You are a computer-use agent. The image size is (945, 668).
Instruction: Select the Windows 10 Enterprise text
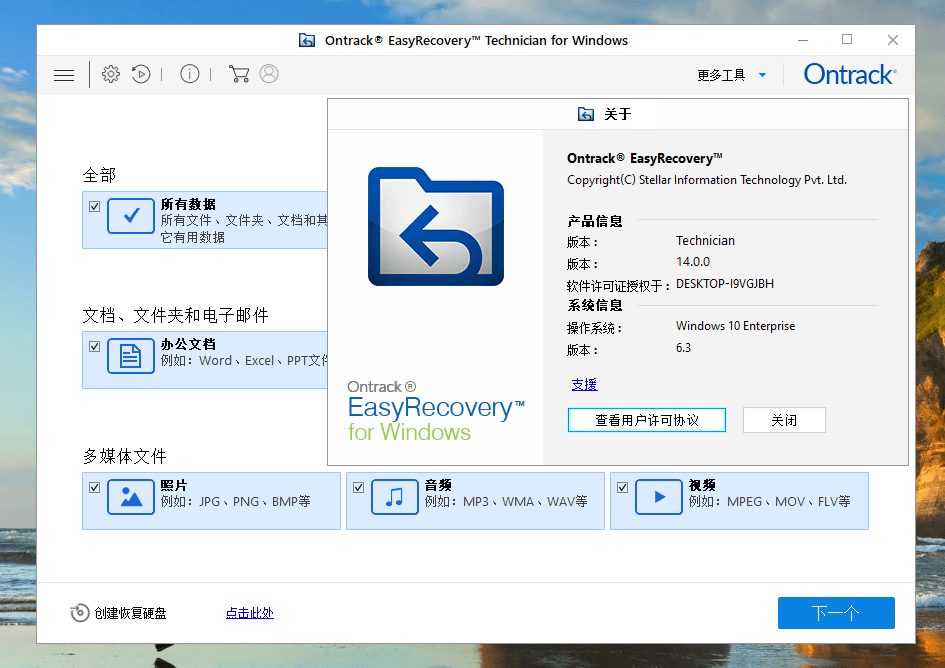735,326
